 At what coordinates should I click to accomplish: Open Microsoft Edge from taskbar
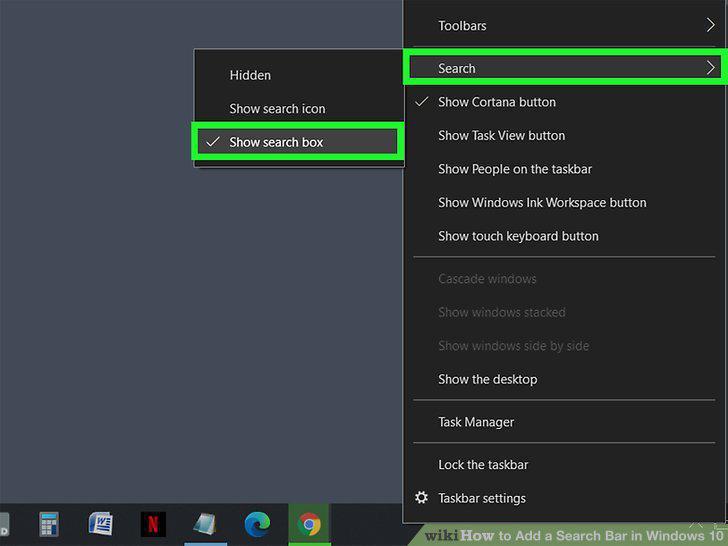pos(257,524)
